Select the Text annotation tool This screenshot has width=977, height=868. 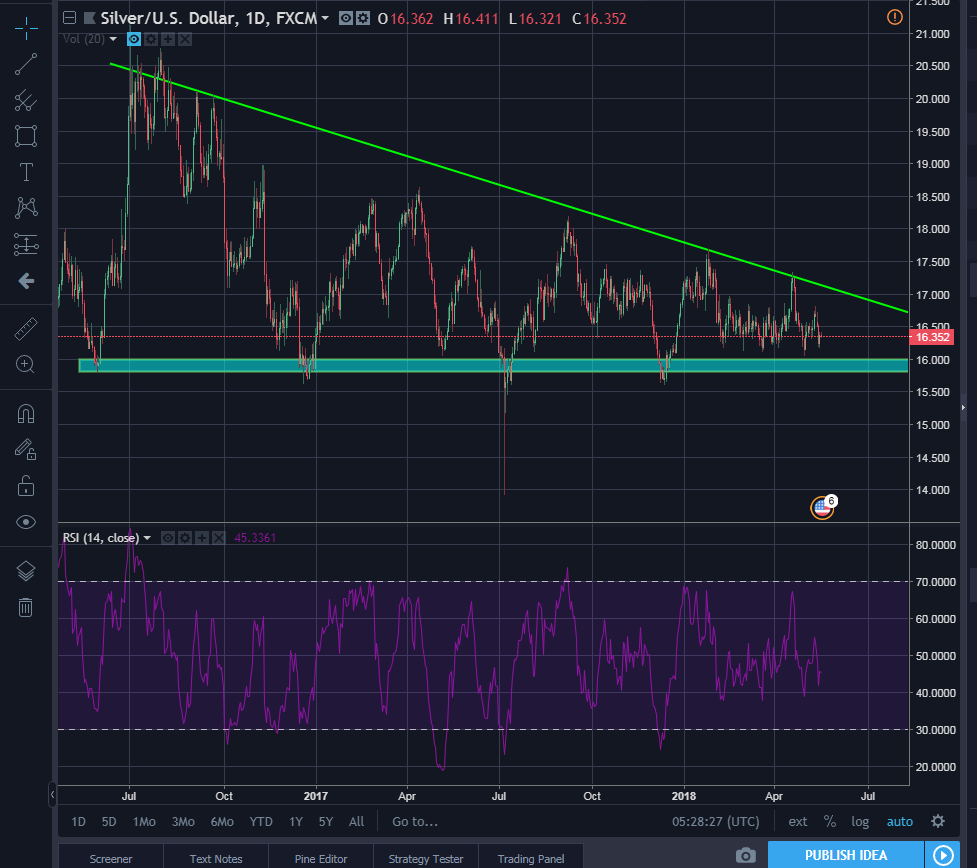[x=26, y=172]
